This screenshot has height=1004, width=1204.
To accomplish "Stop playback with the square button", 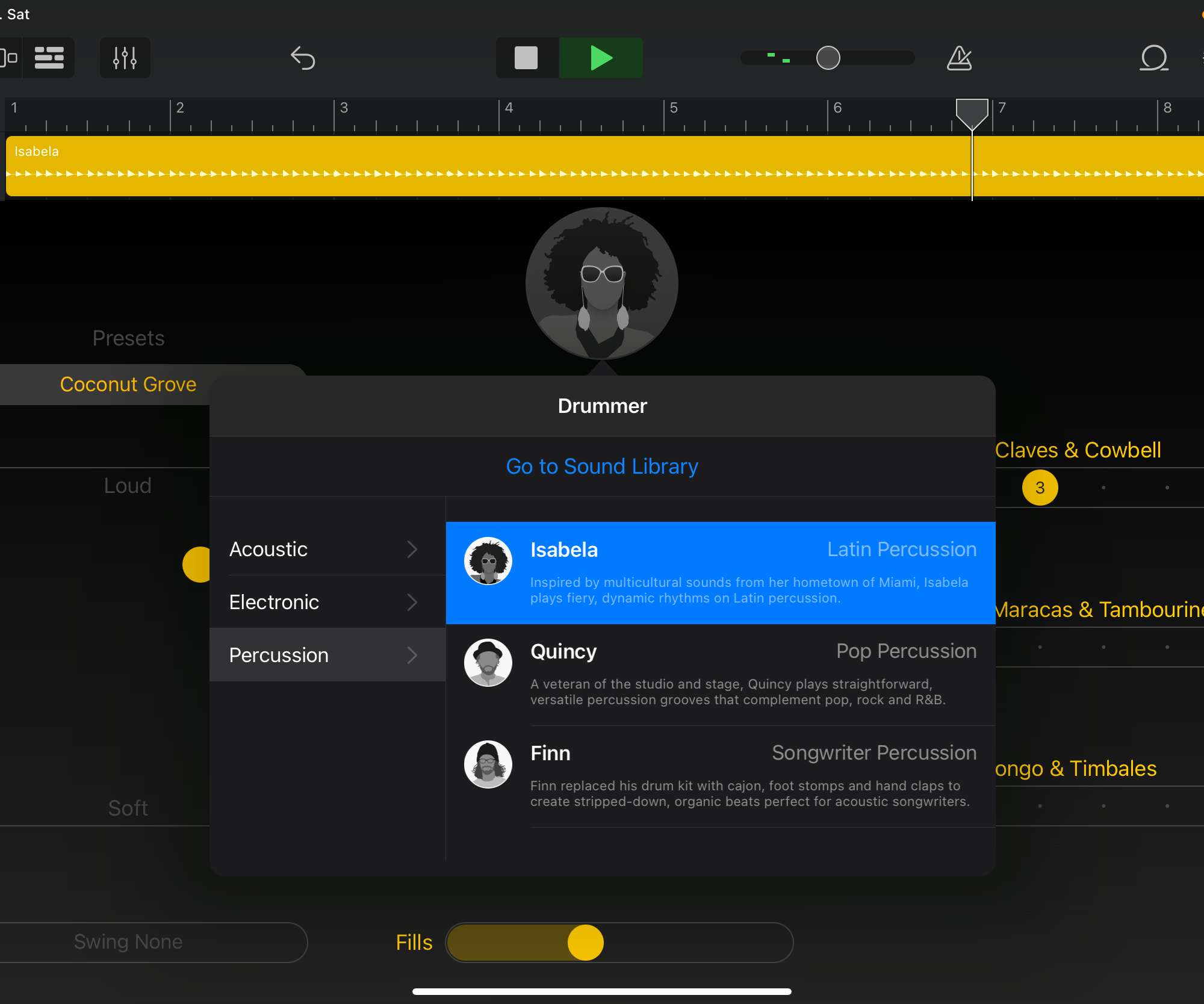I will pyautogui.click(x=527, y=58).
